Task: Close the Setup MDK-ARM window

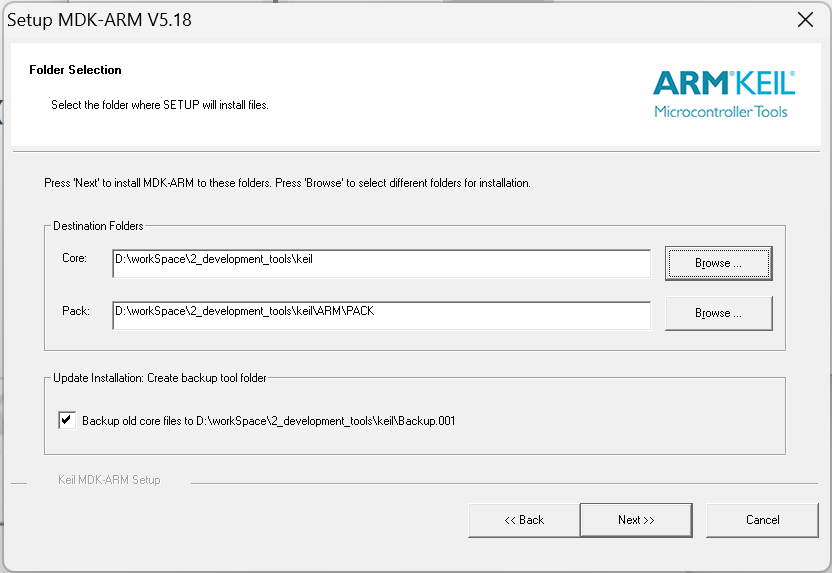Action: click(804, 20)
